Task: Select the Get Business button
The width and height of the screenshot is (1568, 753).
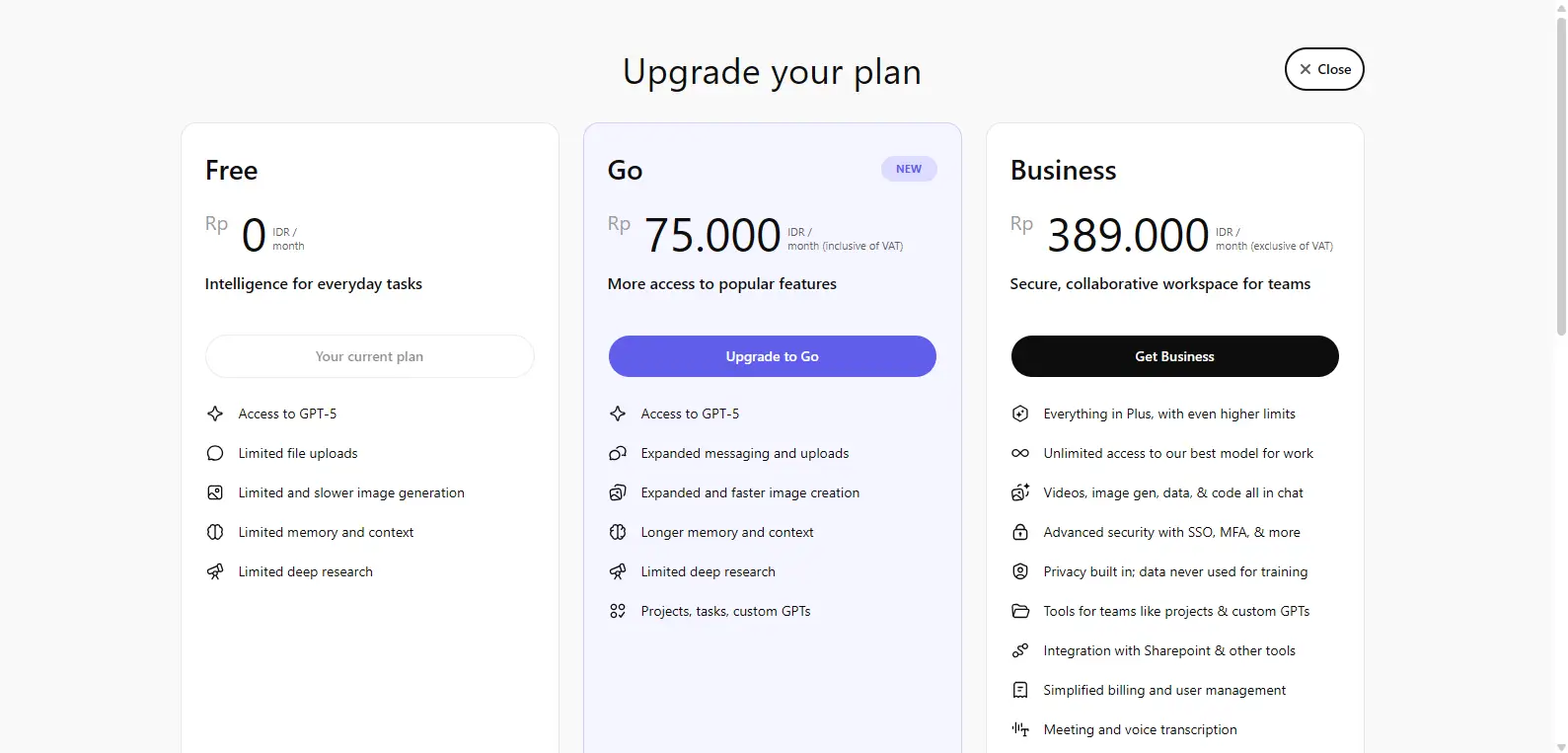Action: click(1175, 356)
